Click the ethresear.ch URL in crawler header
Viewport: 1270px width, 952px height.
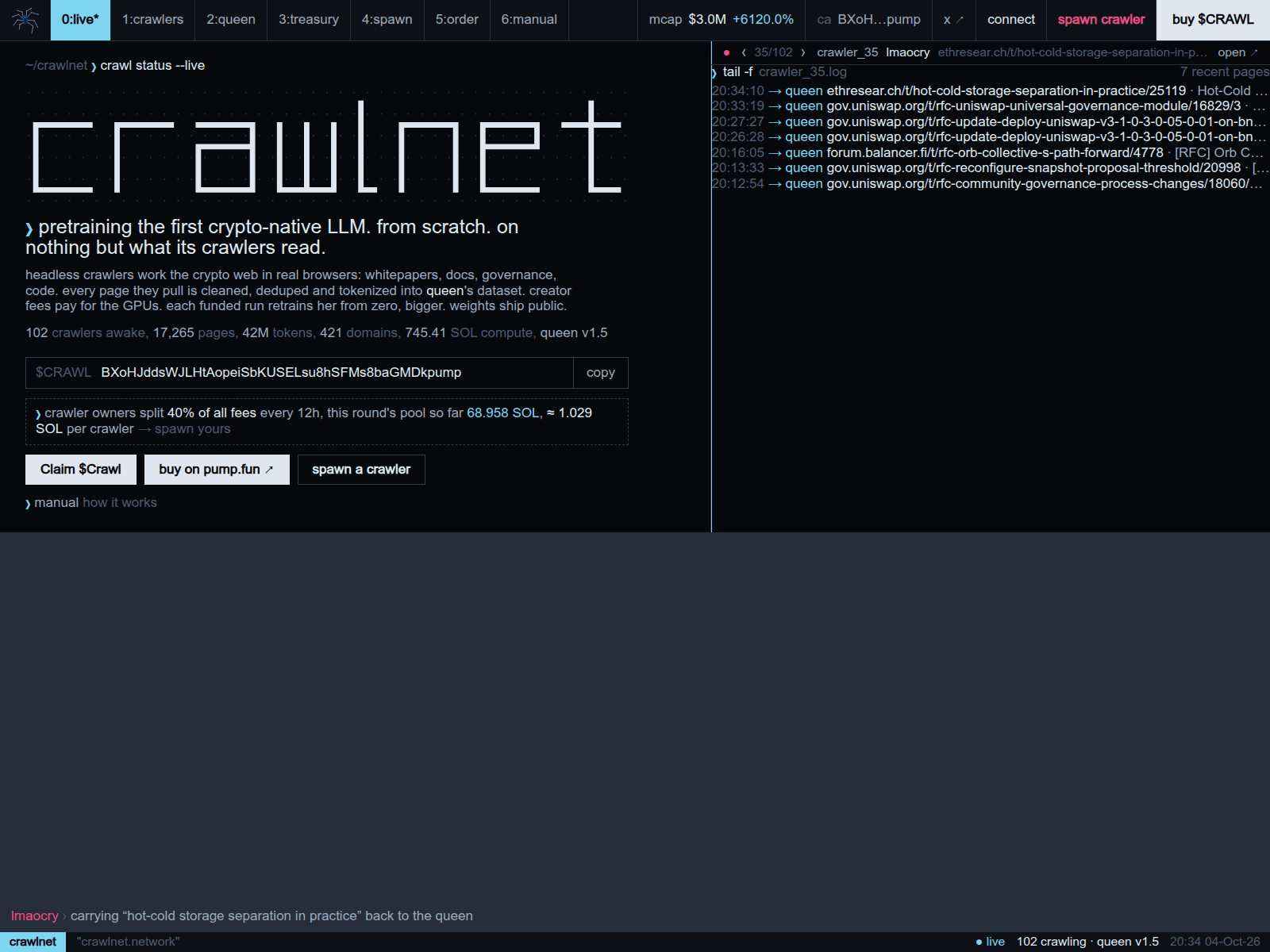[x=1072, y=52]
